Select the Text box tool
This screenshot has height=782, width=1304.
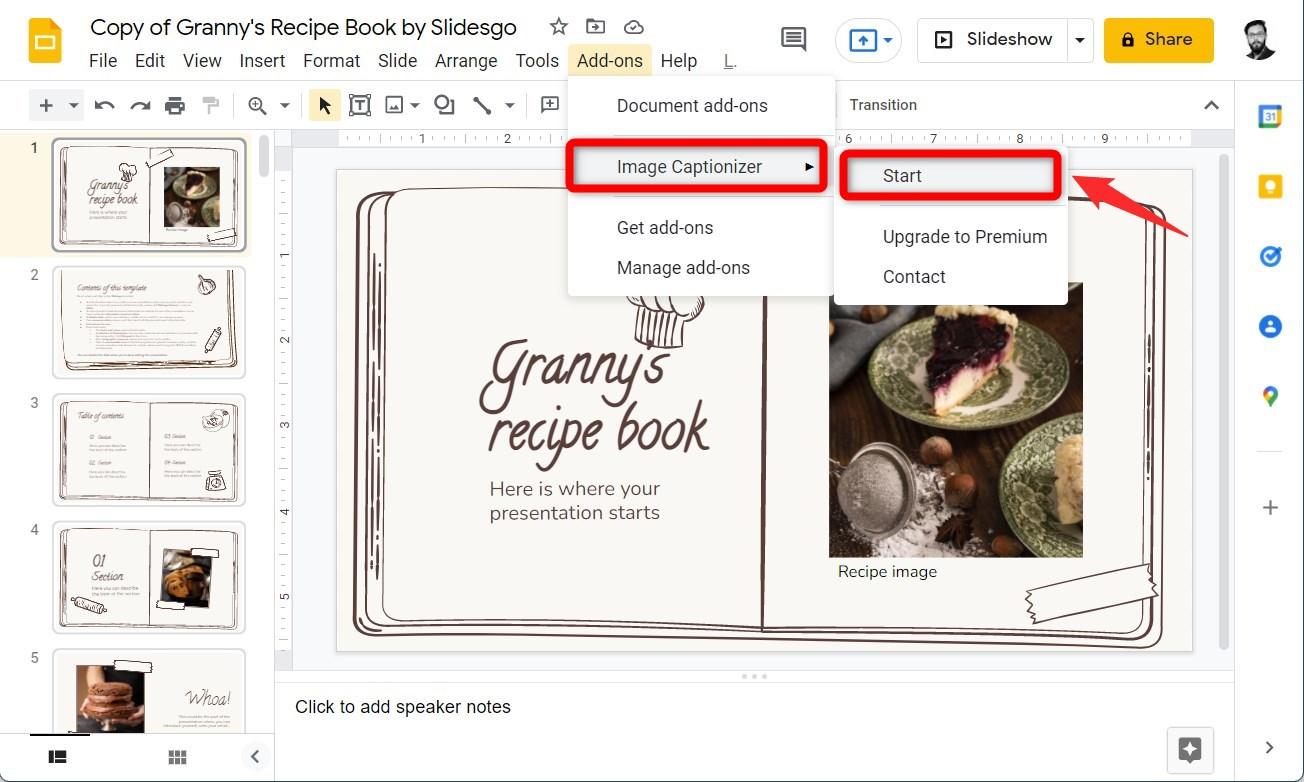click(x=360, y=105)
